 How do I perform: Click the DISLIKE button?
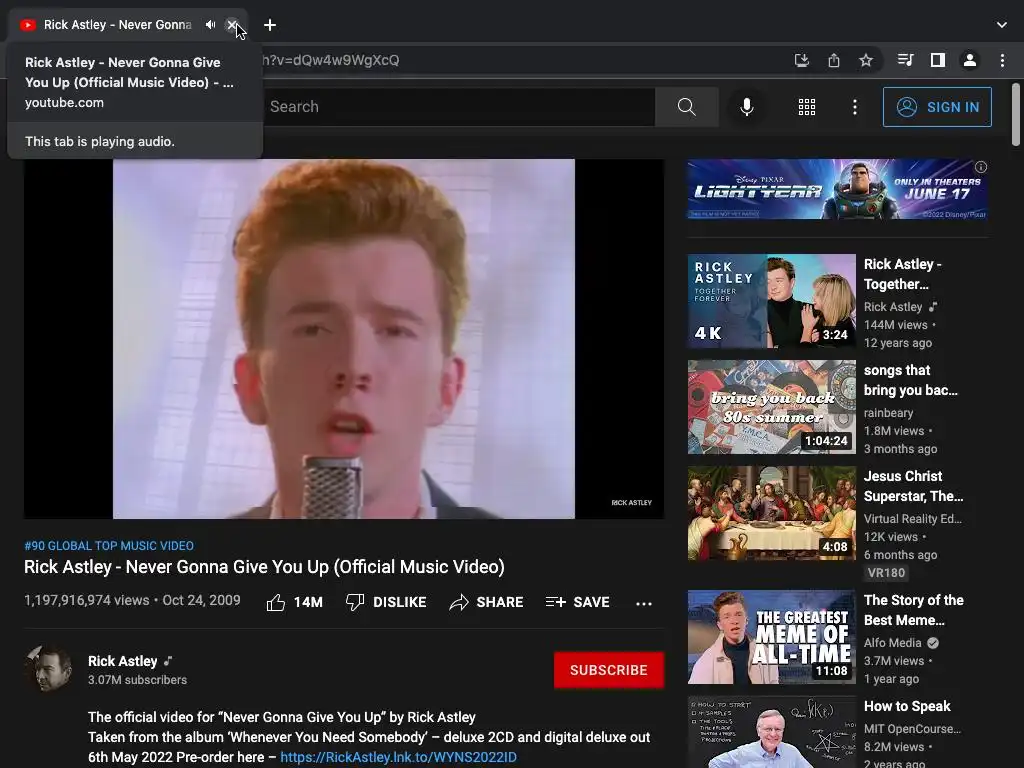(x=386, y=602)
